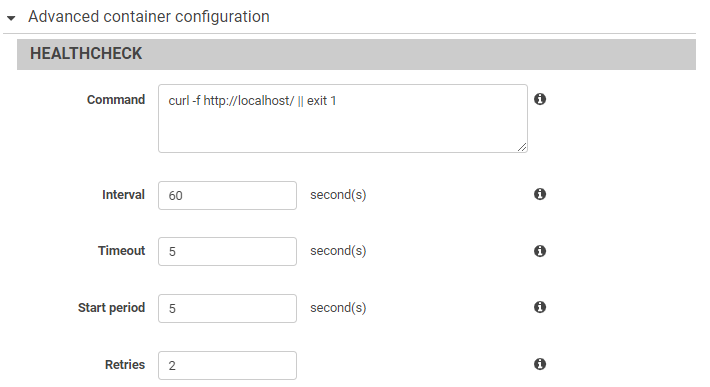This screenshot has height=387, width=710.
Task: Focus the Retries field showing 2
Action: 227,365
